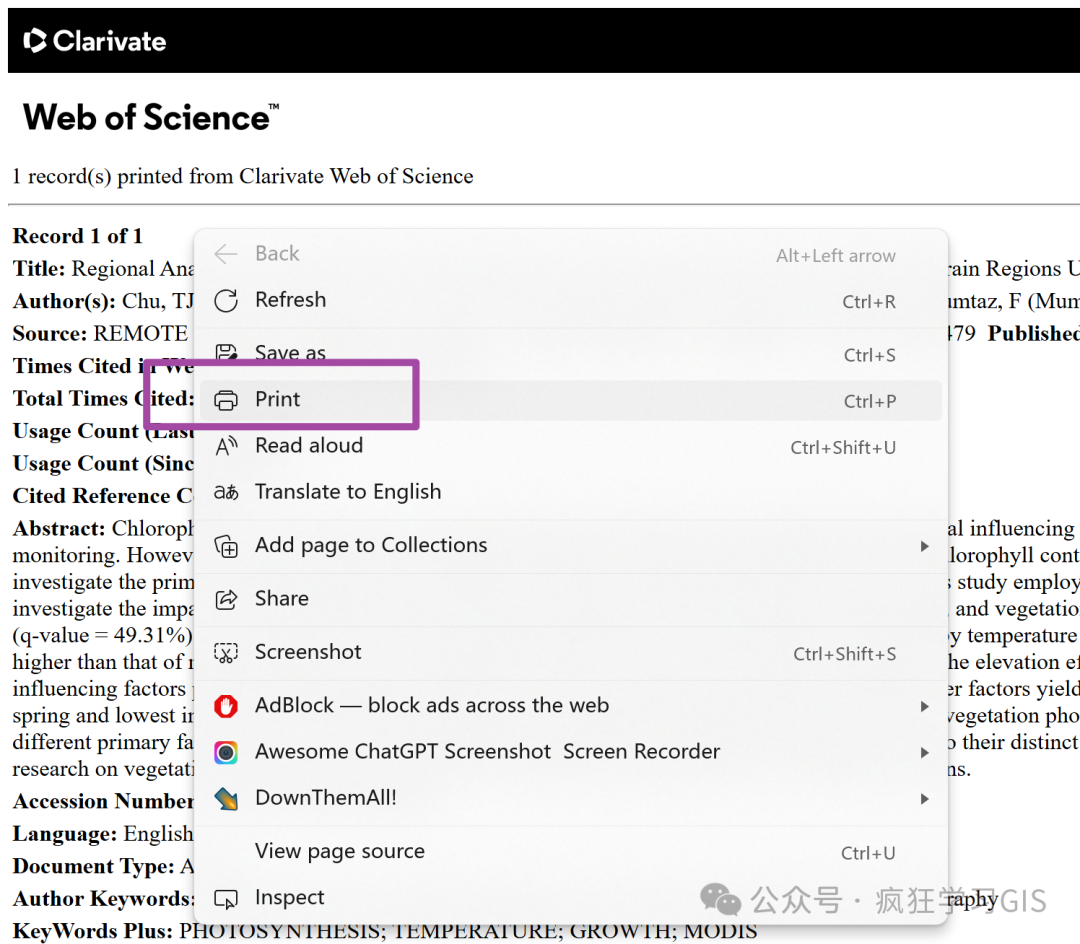
Task: Click the Screenshot scissors icon
Action: coord(226,652)
